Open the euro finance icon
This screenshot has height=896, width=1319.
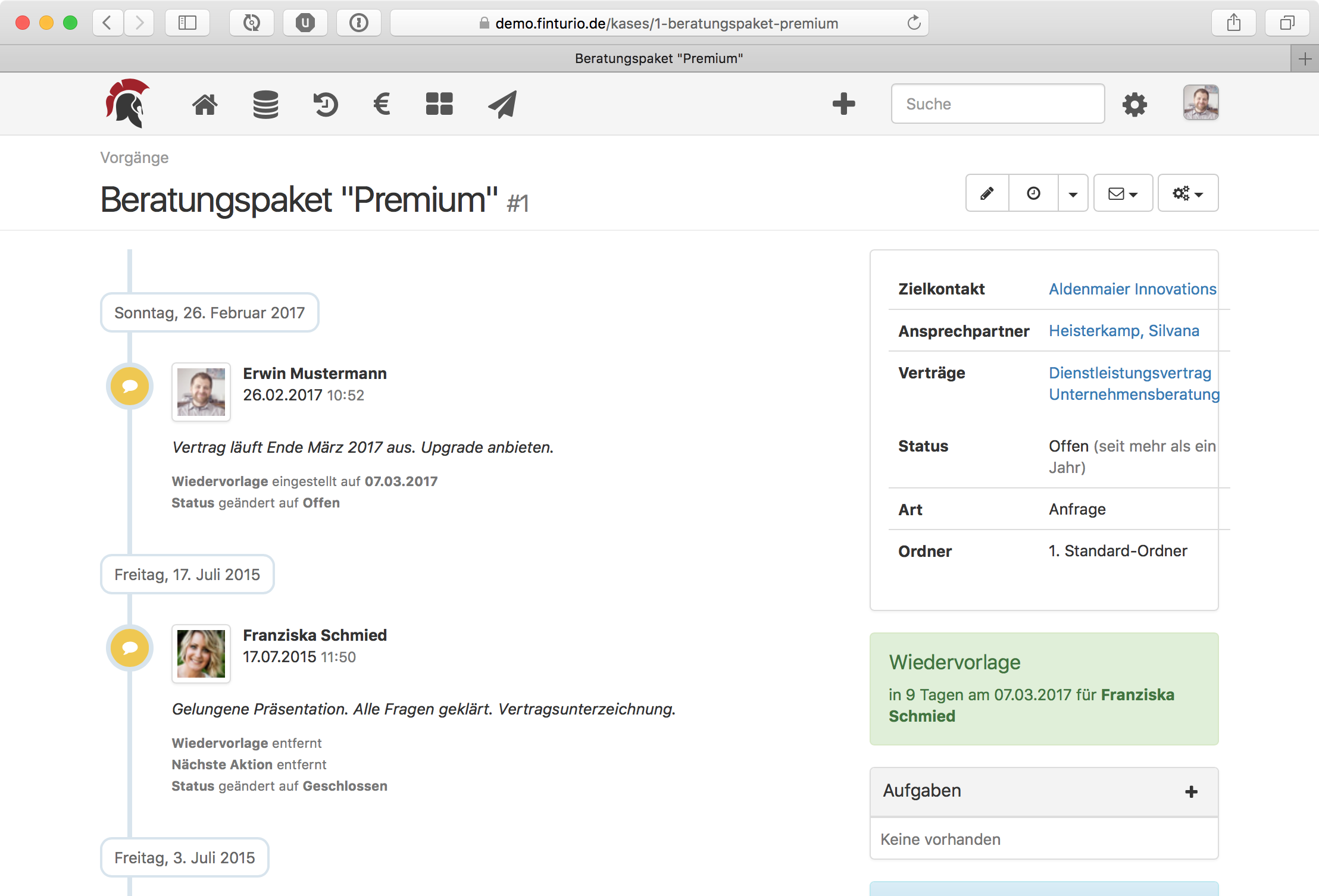382,105
